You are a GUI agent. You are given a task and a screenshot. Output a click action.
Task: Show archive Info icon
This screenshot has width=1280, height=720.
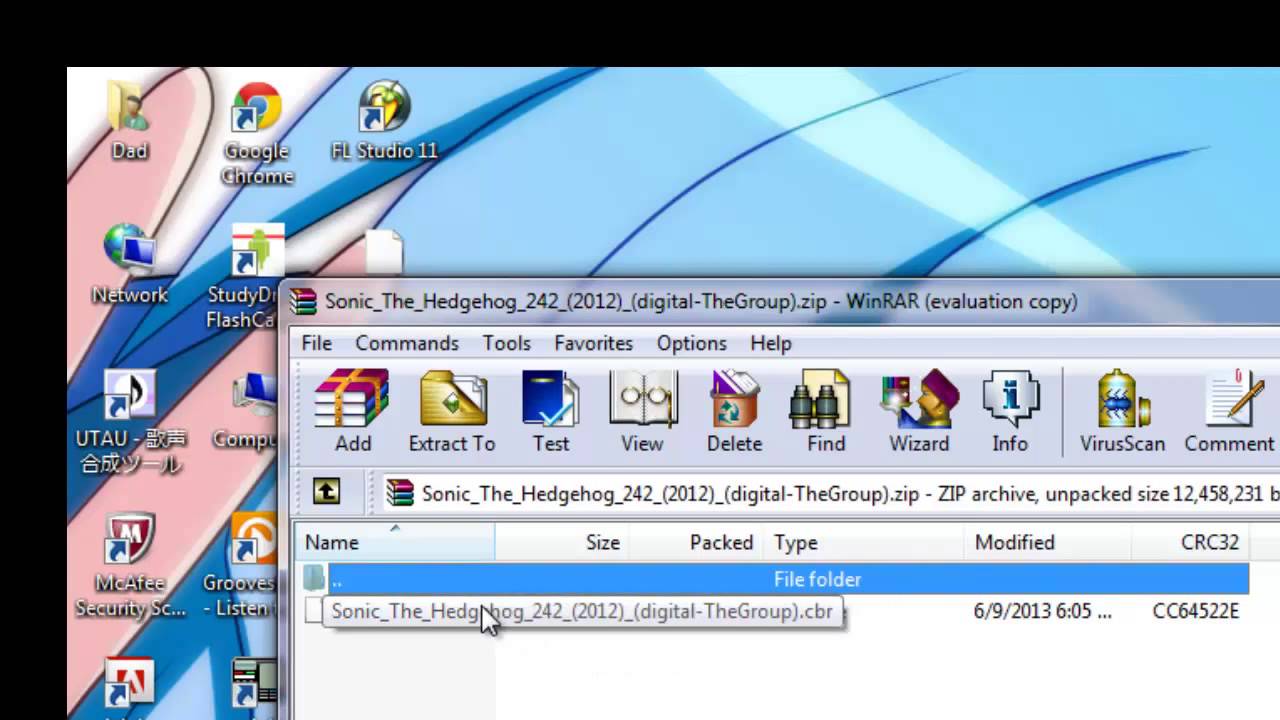tap(1010, 411)
